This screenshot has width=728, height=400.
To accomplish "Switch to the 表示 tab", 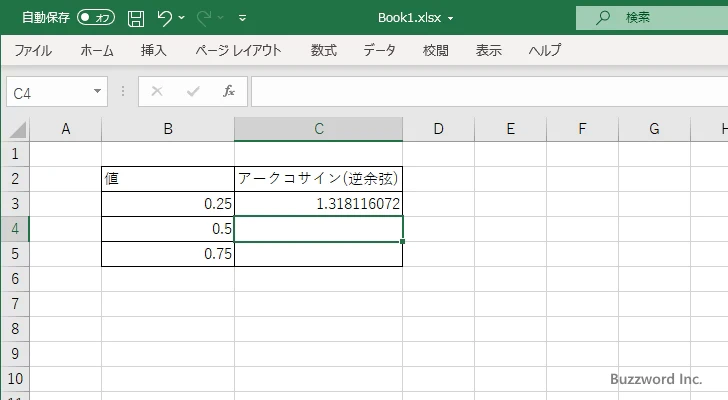I will [x=488, y=50].
